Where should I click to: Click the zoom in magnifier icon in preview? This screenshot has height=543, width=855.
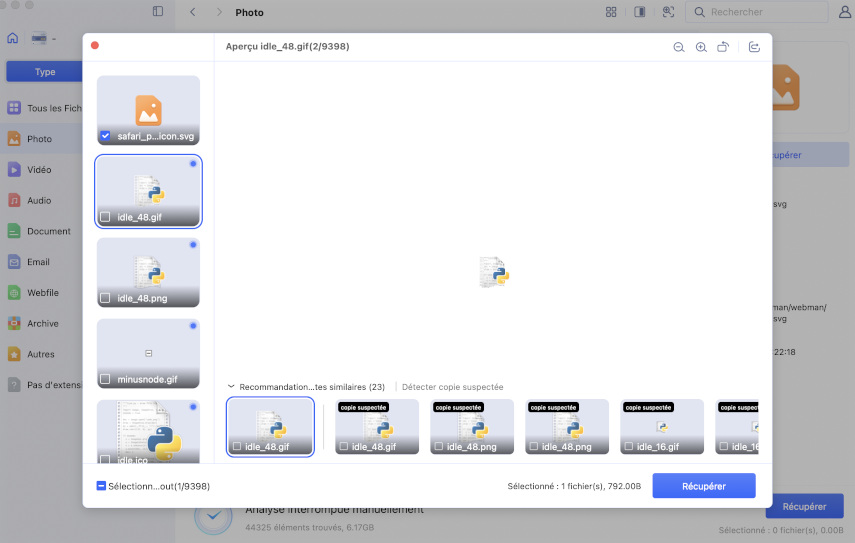click(x=701, y=47)
